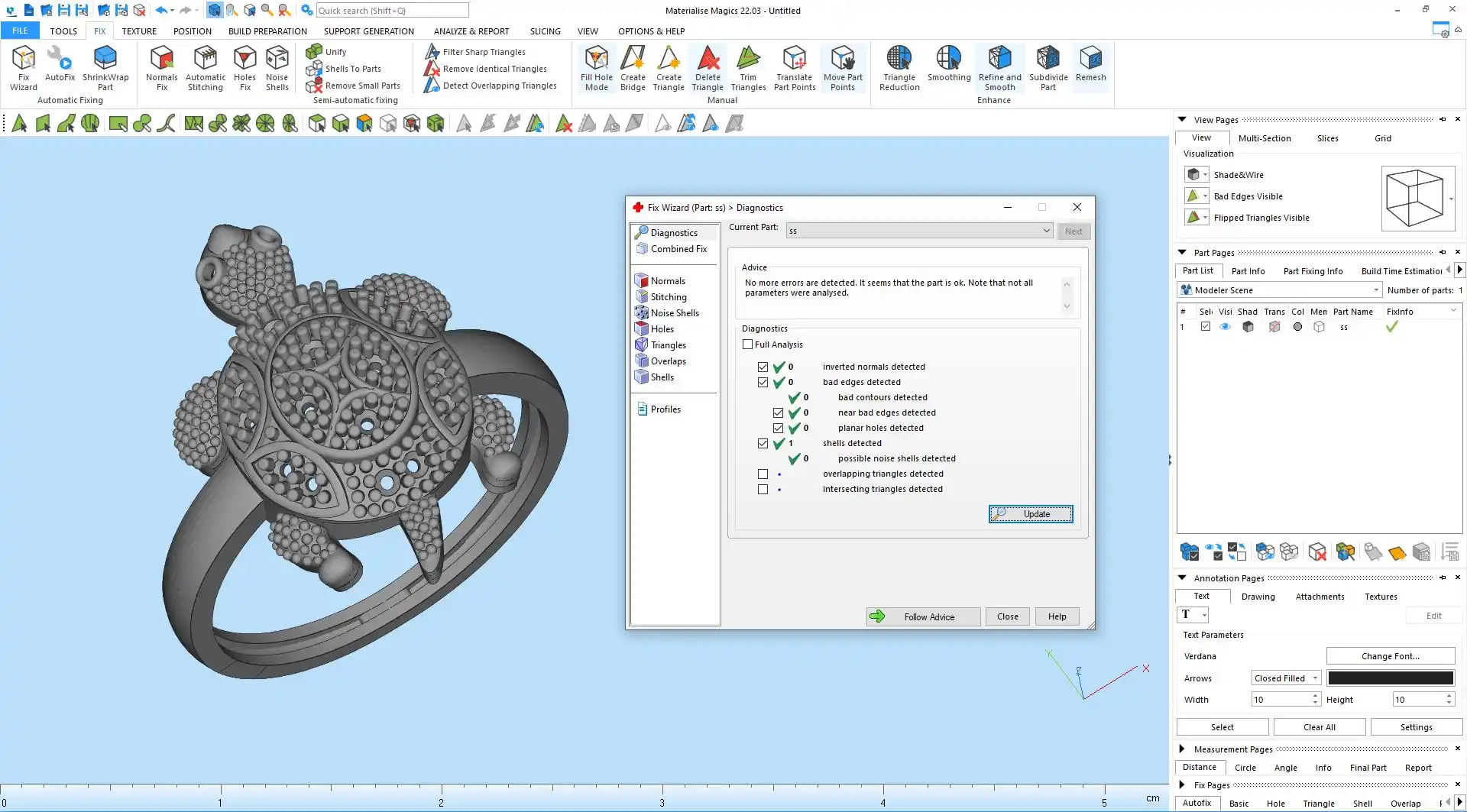
Task: Enable the Full Analysis checkbox
Action: pyautogui.click(x=748, y=345)
